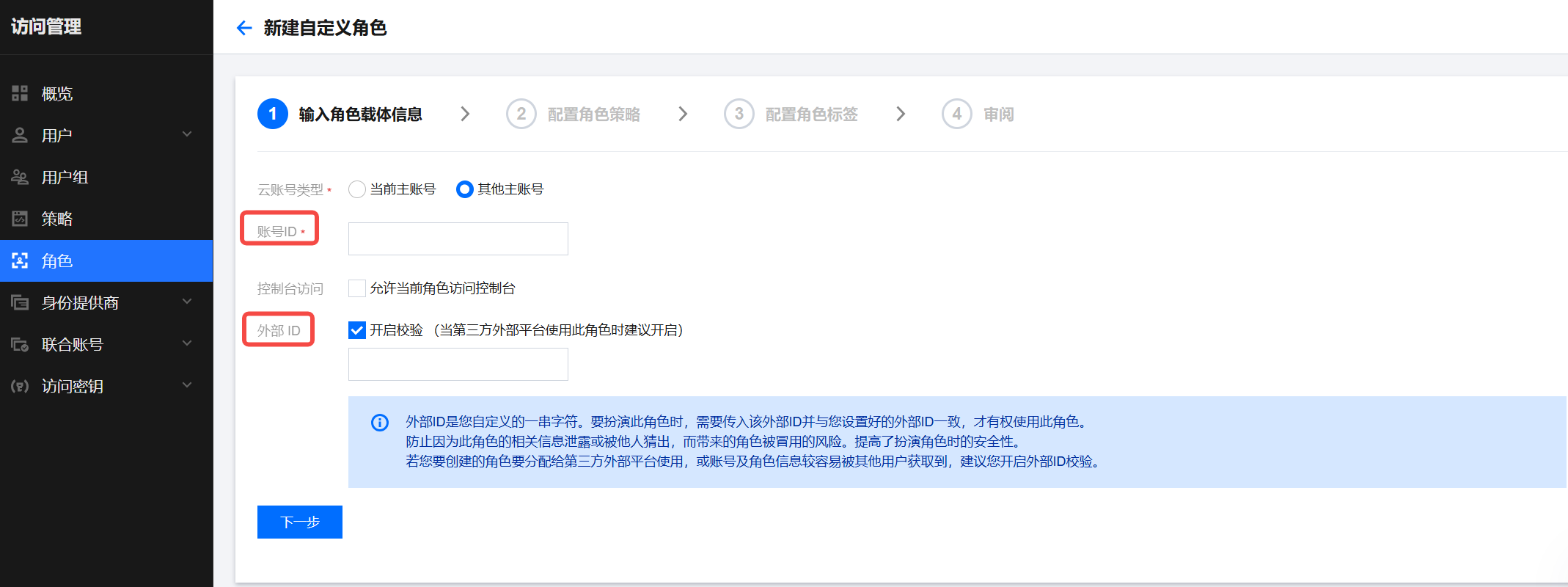Image resolution: width=1568 pixels, height=587 pixels.
Task: Select the 其他主账号 radio button
Action: 464,189
